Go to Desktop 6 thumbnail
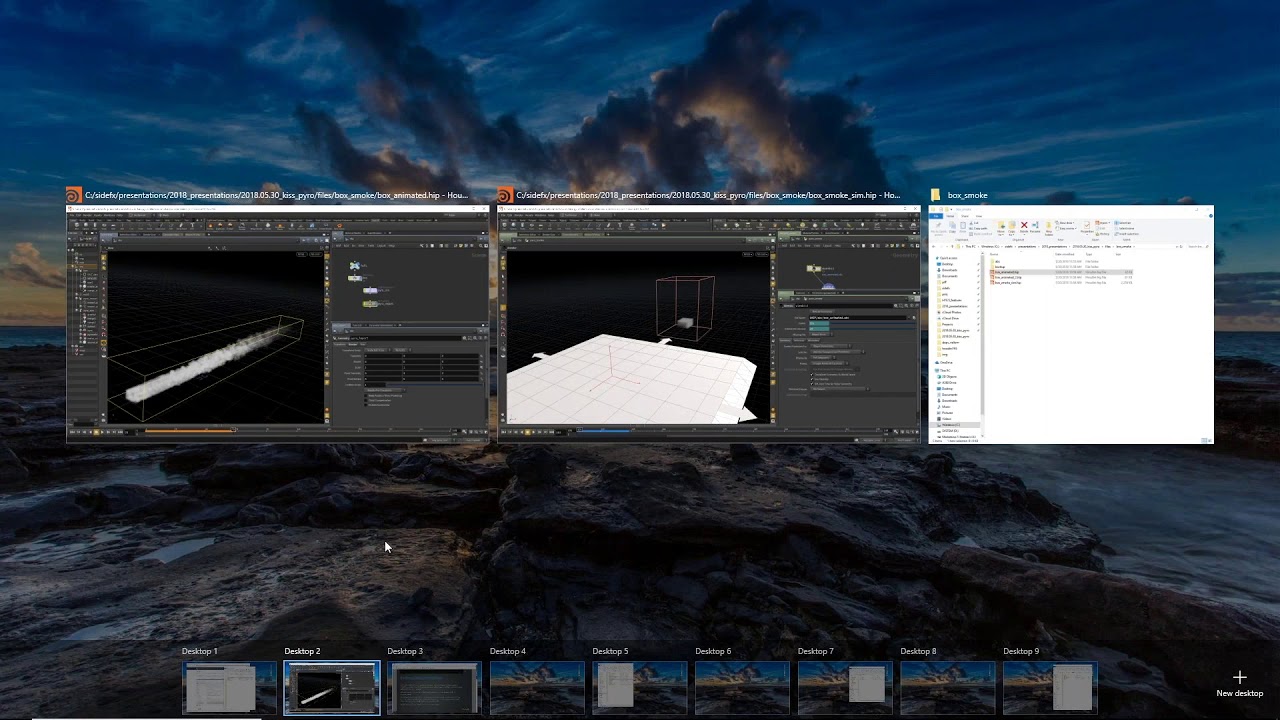Image resolution: width=1280 pixels, height=720 pixels. (742, 688)
